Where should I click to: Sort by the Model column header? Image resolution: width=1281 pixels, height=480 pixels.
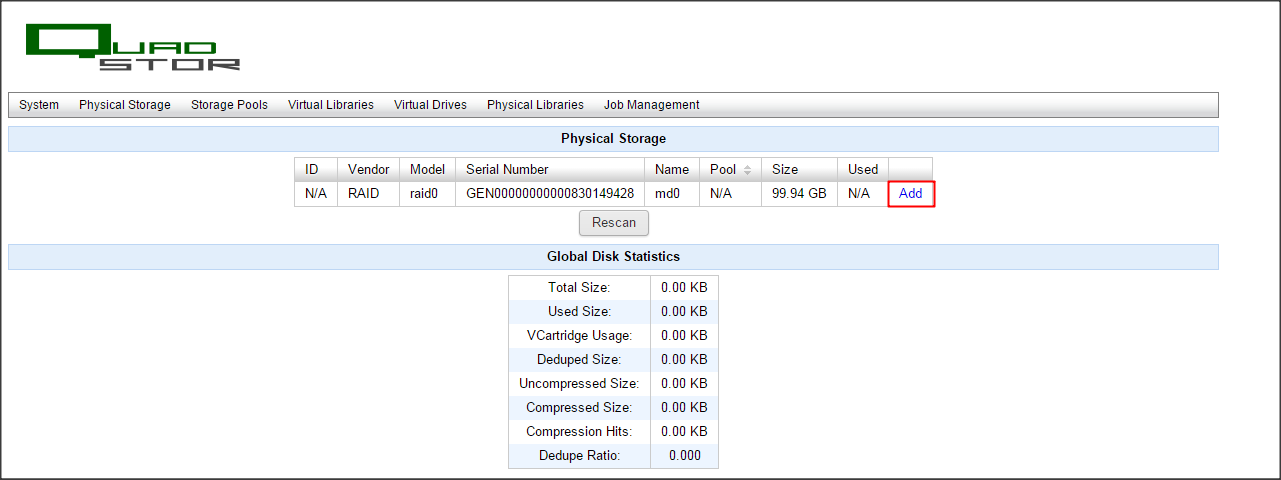427,170
